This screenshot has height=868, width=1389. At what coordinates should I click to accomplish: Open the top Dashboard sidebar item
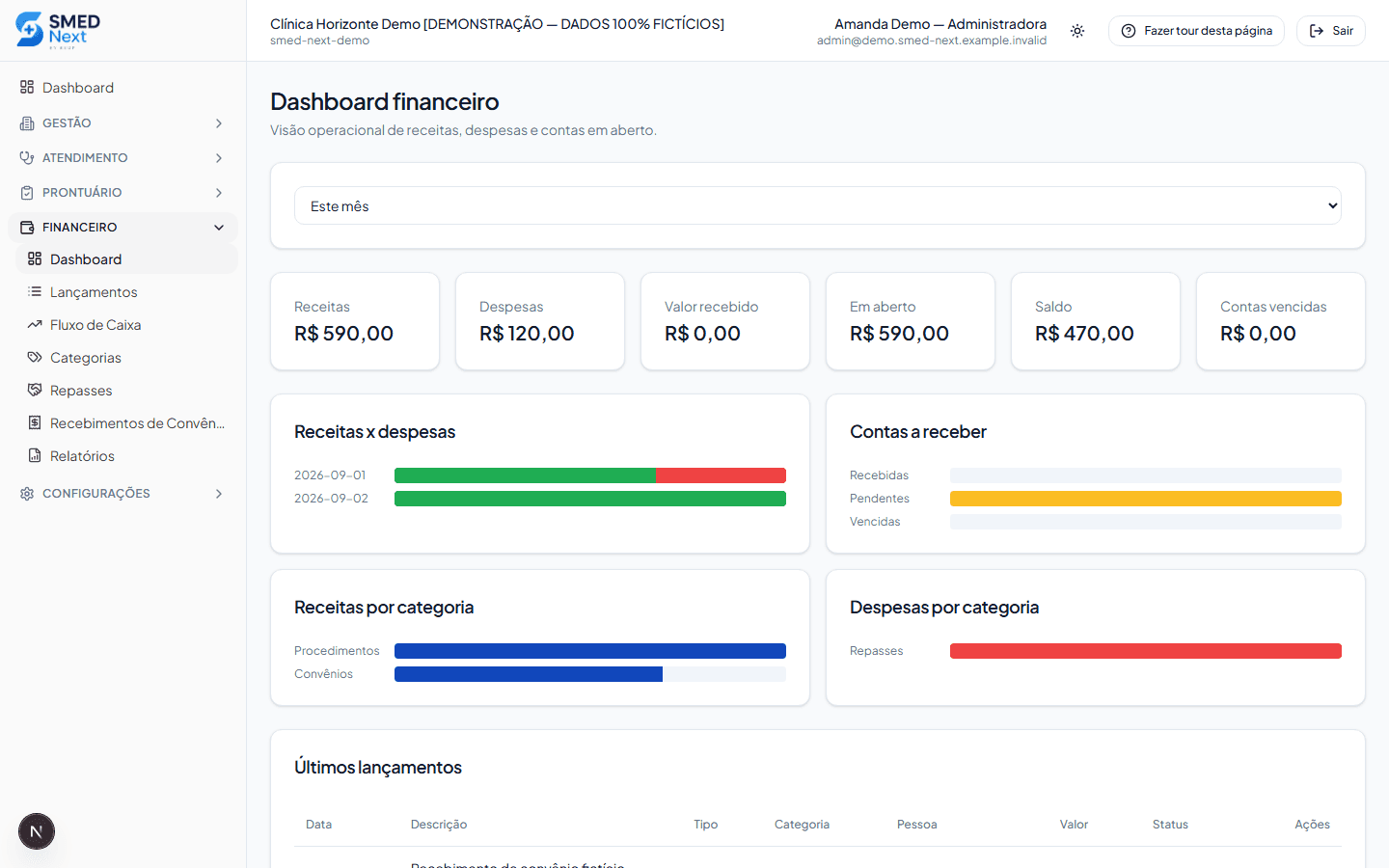coord(123,88)
